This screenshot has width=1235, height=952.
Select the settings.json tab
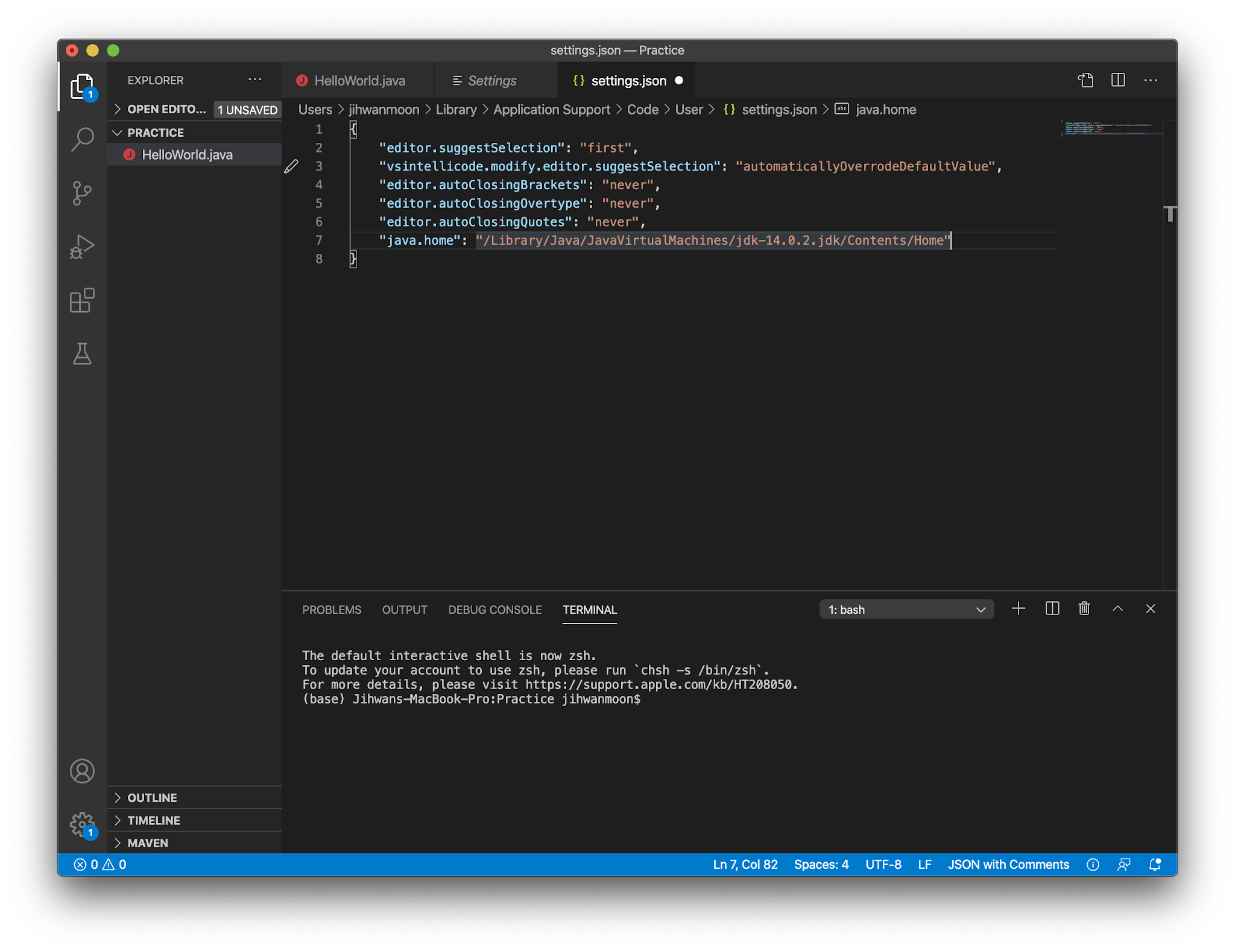(627, 80)
